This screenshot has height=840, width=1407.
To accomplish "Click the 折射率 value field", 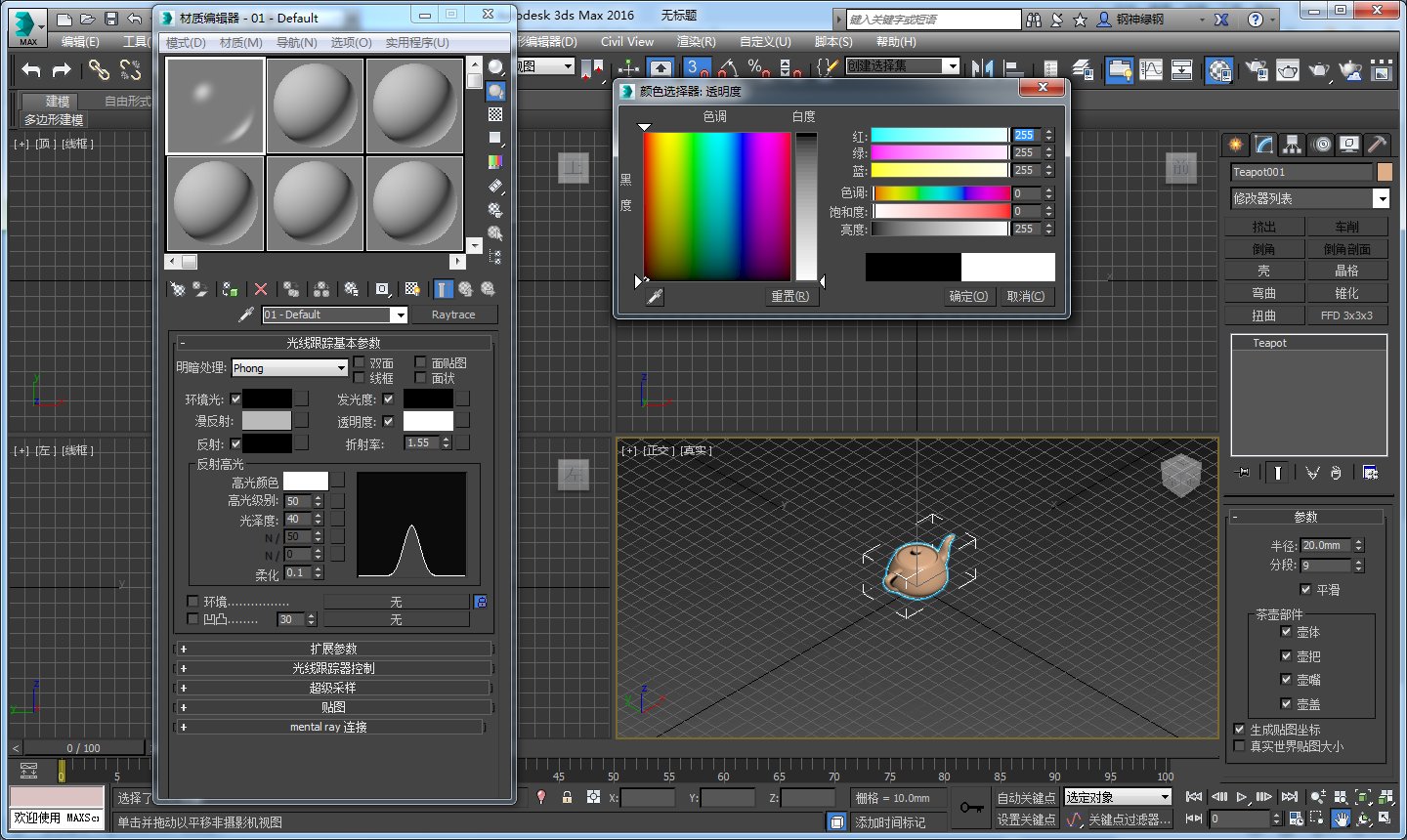I will 423,442.
